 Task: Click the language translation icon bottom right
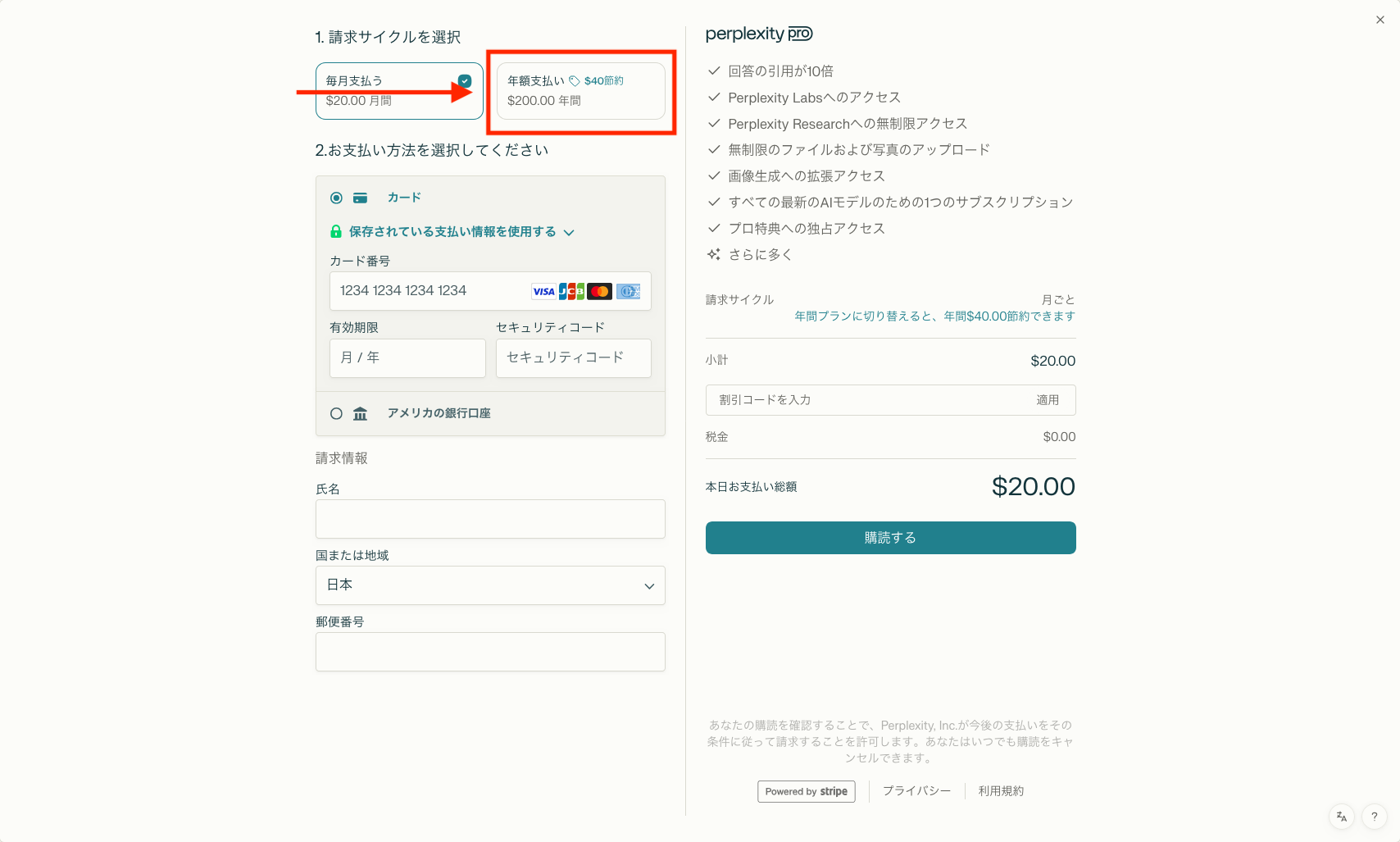[x=1341, y=817]
